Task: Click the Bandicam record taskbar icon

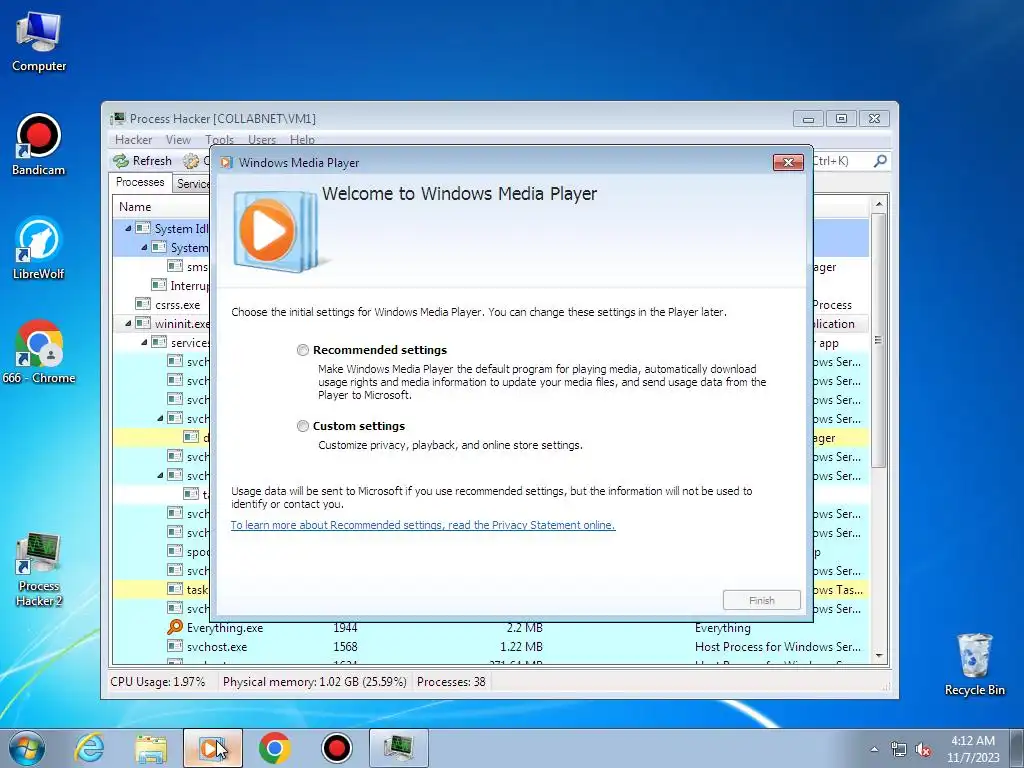Action: pyautogui.click(x=337, y=748)
